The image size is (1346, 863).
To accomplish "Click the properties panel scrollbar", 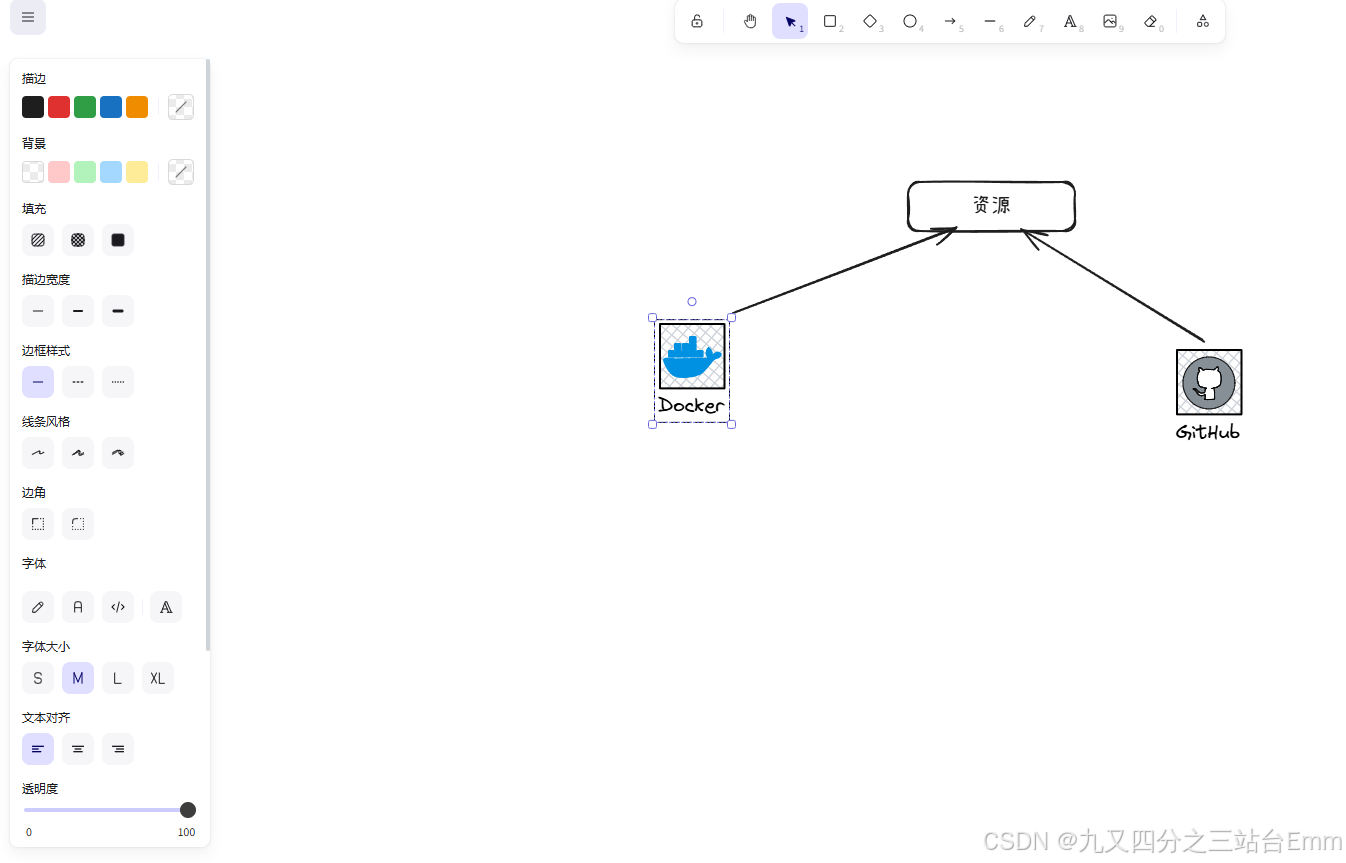I will click(208, 355).
